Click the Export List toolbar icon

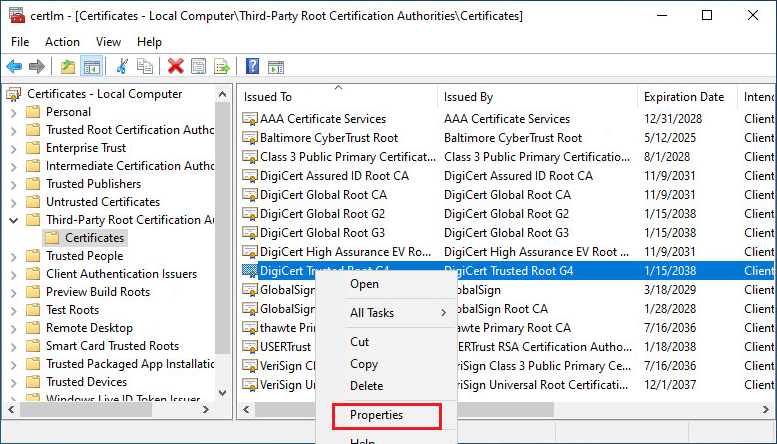coord(222,66)
